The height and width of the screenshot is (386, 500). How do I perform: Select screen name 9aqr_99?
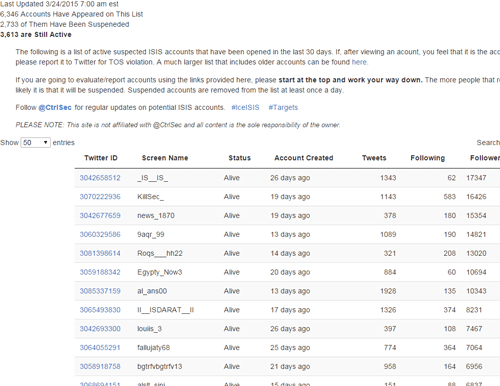click(x=151, y=235)
